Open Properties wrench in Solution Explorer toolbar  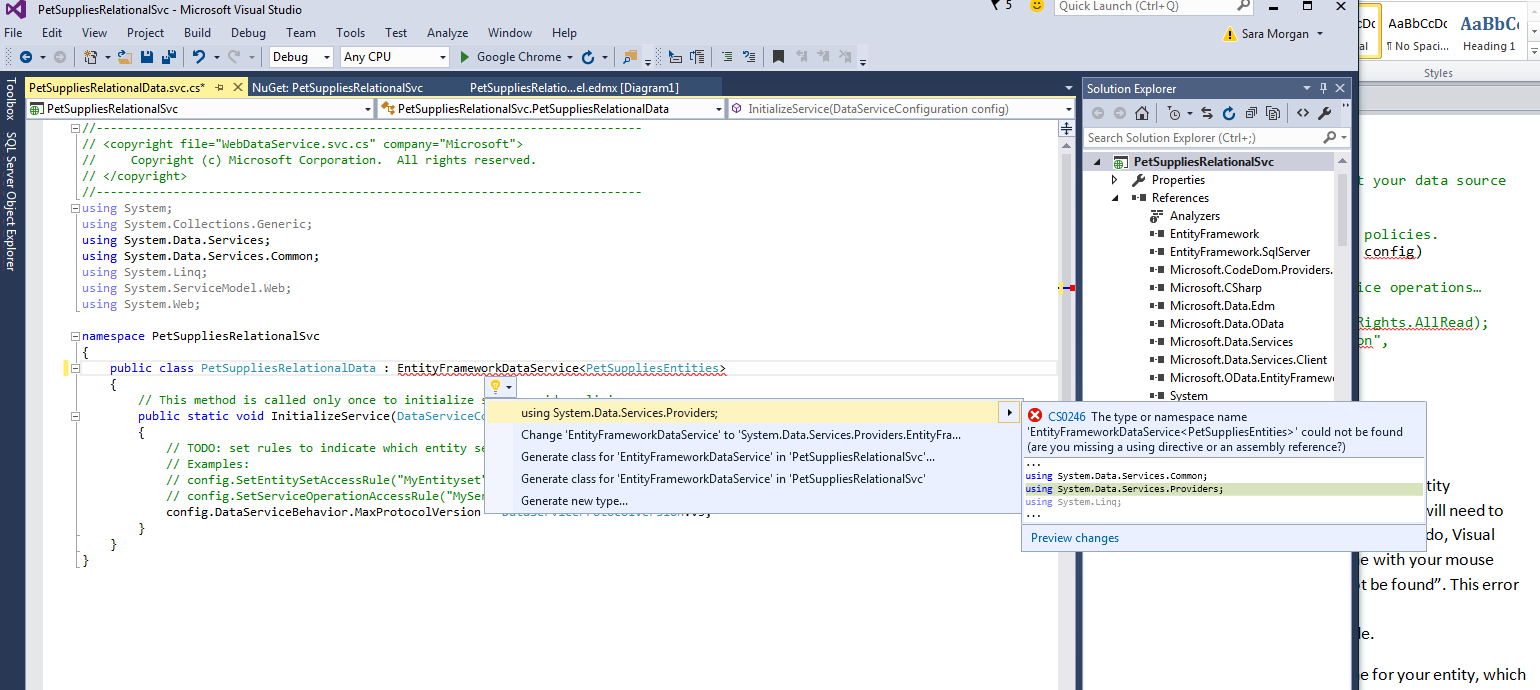1325,113
